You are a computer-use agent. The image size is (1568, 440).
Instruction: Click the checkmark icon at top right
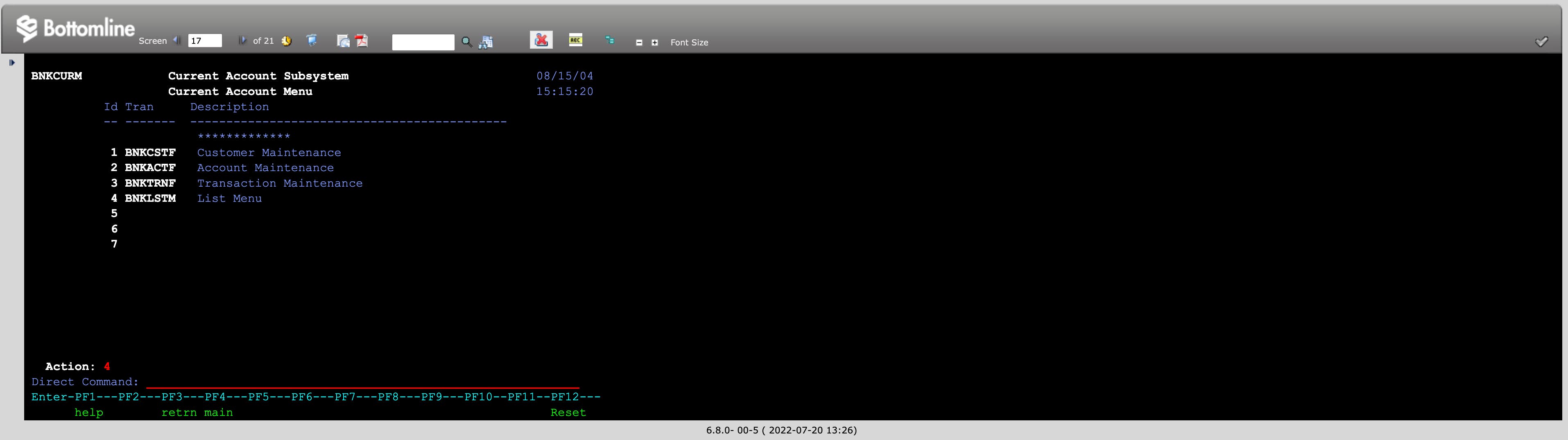[x=1541, y=41]
